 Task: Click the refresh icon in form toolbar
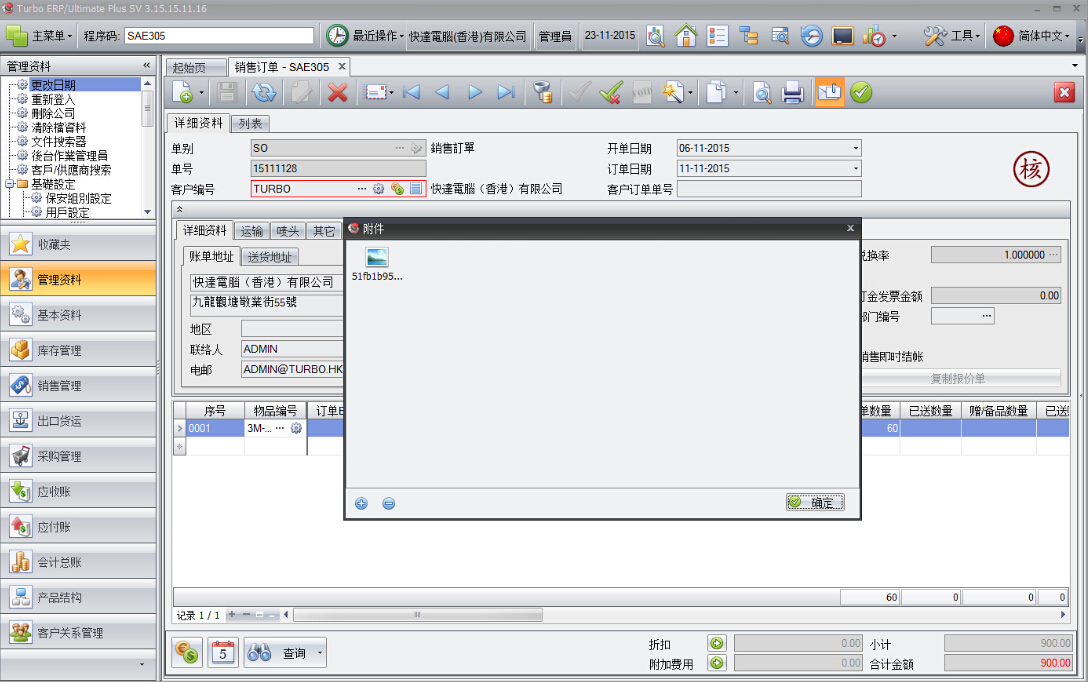coord(264,92)
